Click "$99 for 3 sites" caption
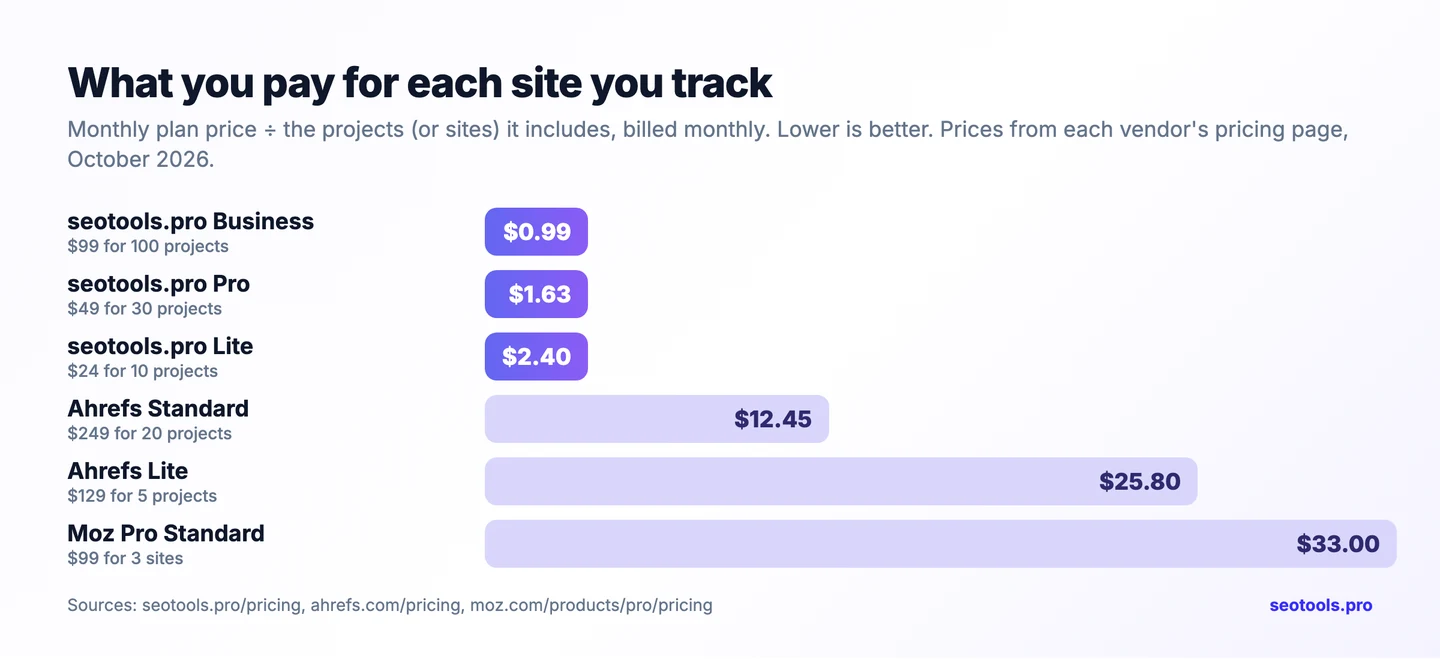The height and width of the screenshot is (659, 1440). [125, 558]
